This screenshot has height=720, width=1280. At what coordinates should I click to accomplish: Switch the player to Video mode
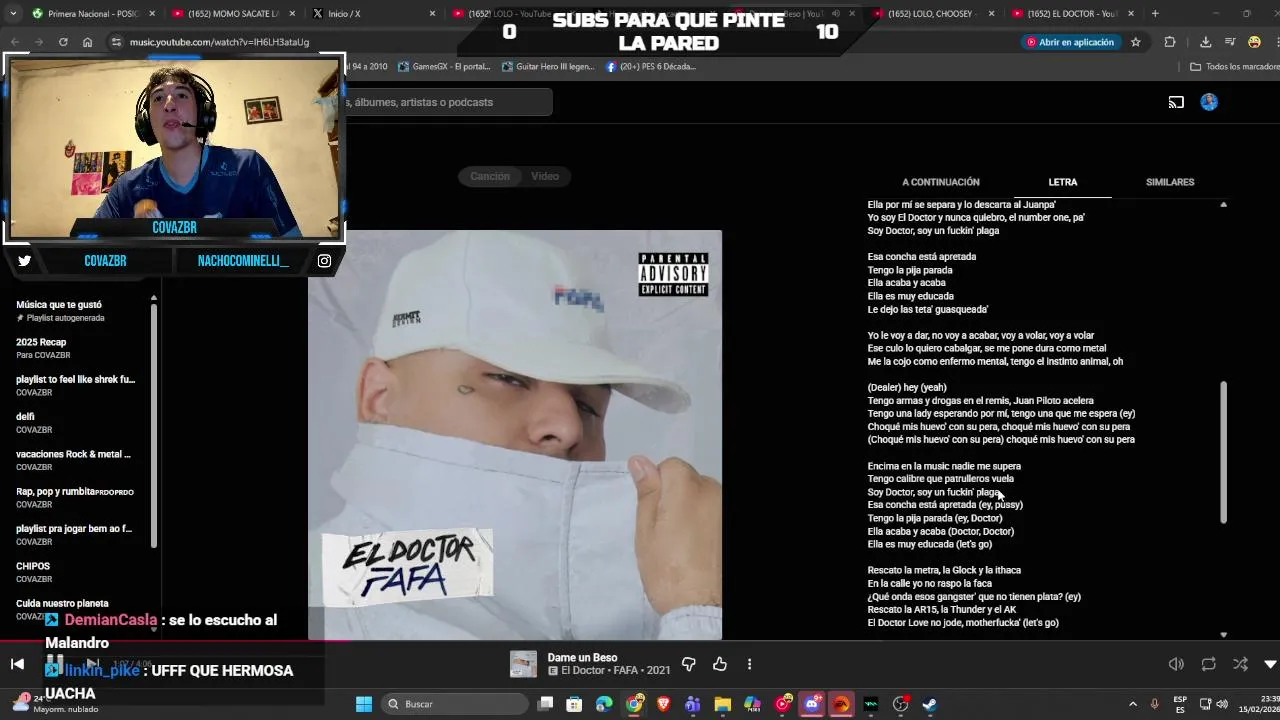pos(545,176)
